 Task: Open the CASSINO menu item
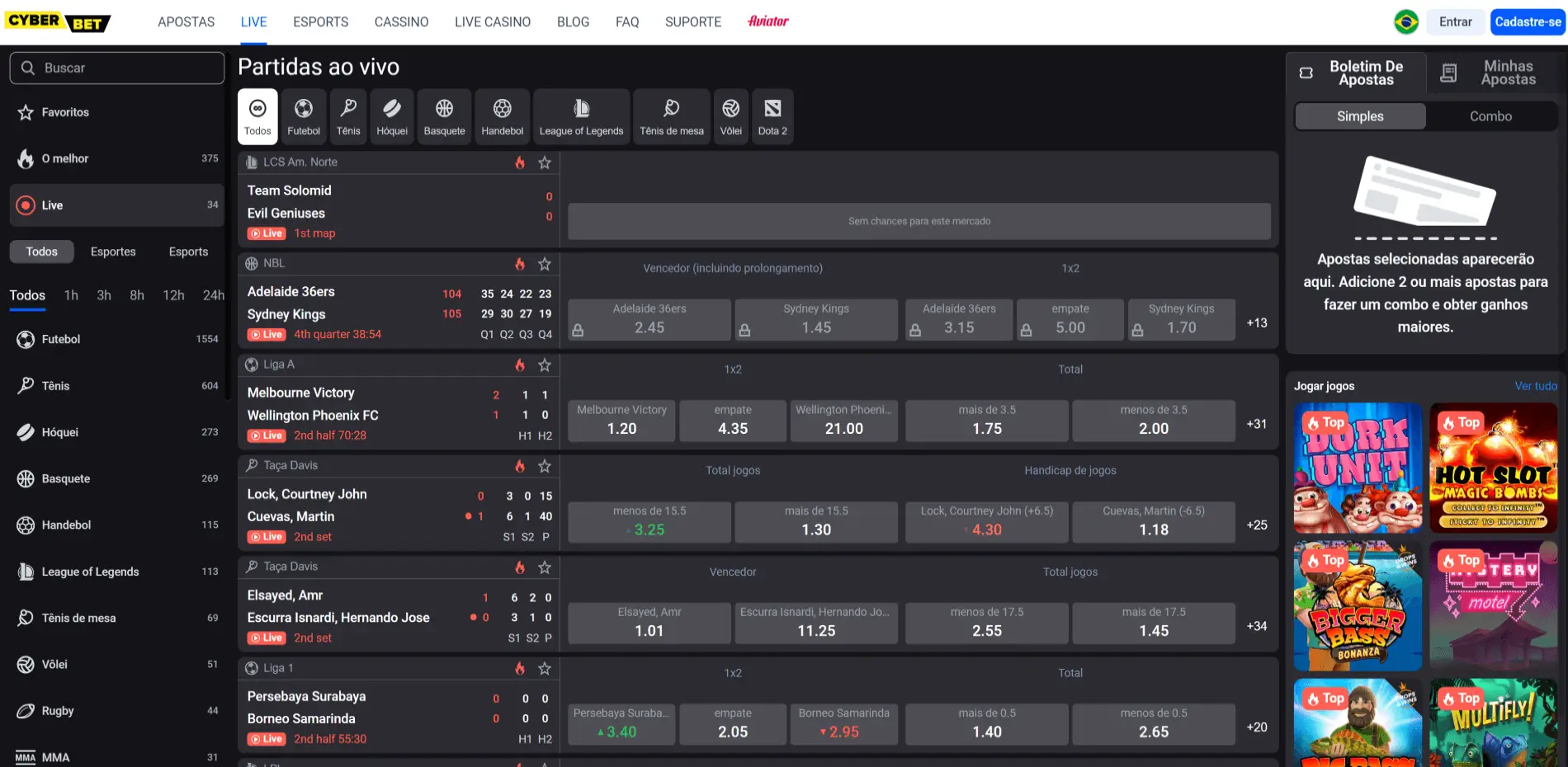401,21
